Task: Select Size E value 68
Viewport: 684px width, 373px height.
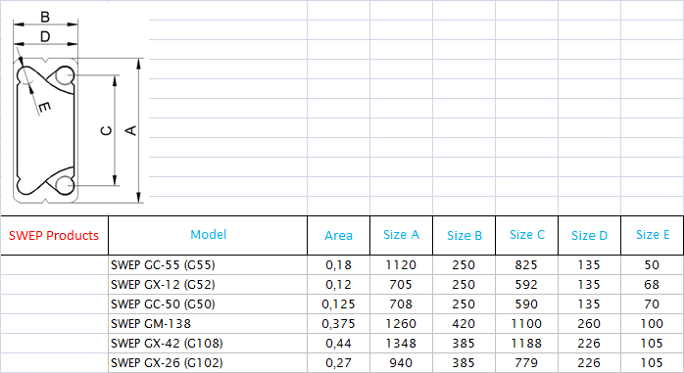Action: click(652, 284)
